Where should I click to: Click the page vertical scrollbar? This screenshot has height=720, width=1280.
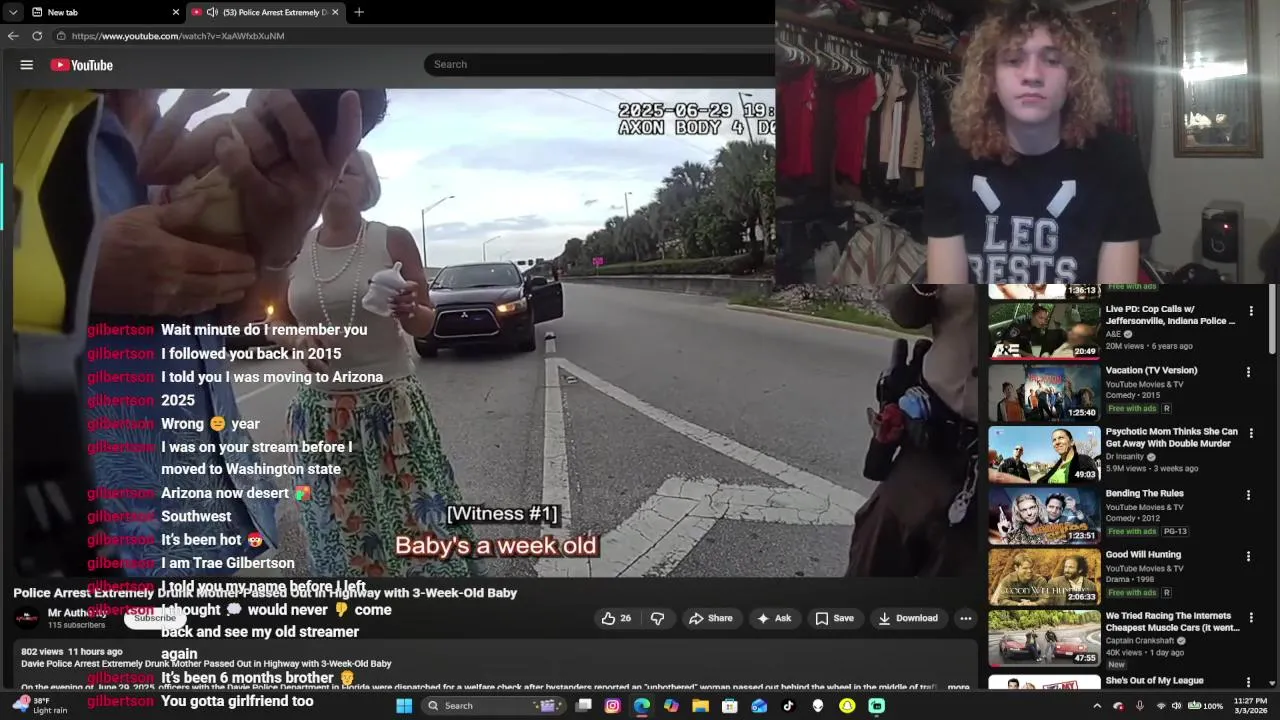pyautogui.click(x=1272, y=320)
